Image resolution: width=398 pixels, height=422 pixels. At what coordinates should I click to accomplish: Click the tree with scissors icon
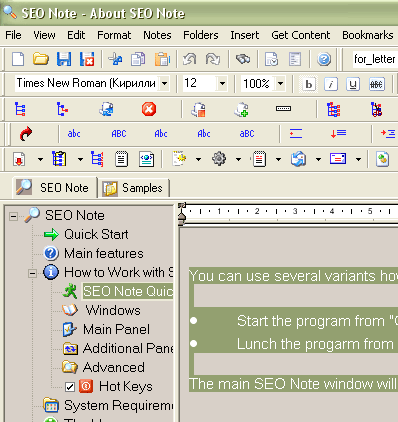pyautogui.click(x=376, y=109)
